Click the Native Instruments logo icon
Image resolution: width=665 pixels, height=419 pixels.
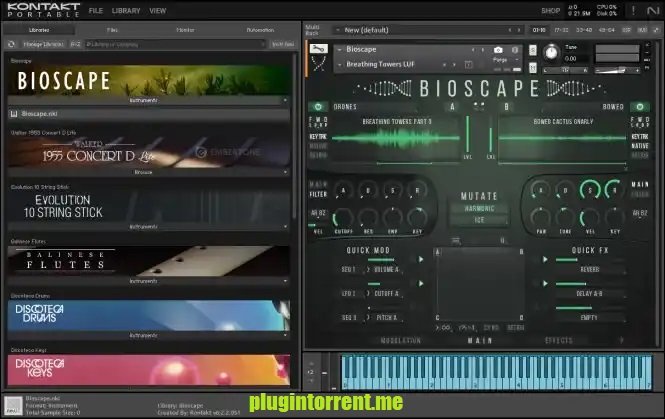point(653,11)
